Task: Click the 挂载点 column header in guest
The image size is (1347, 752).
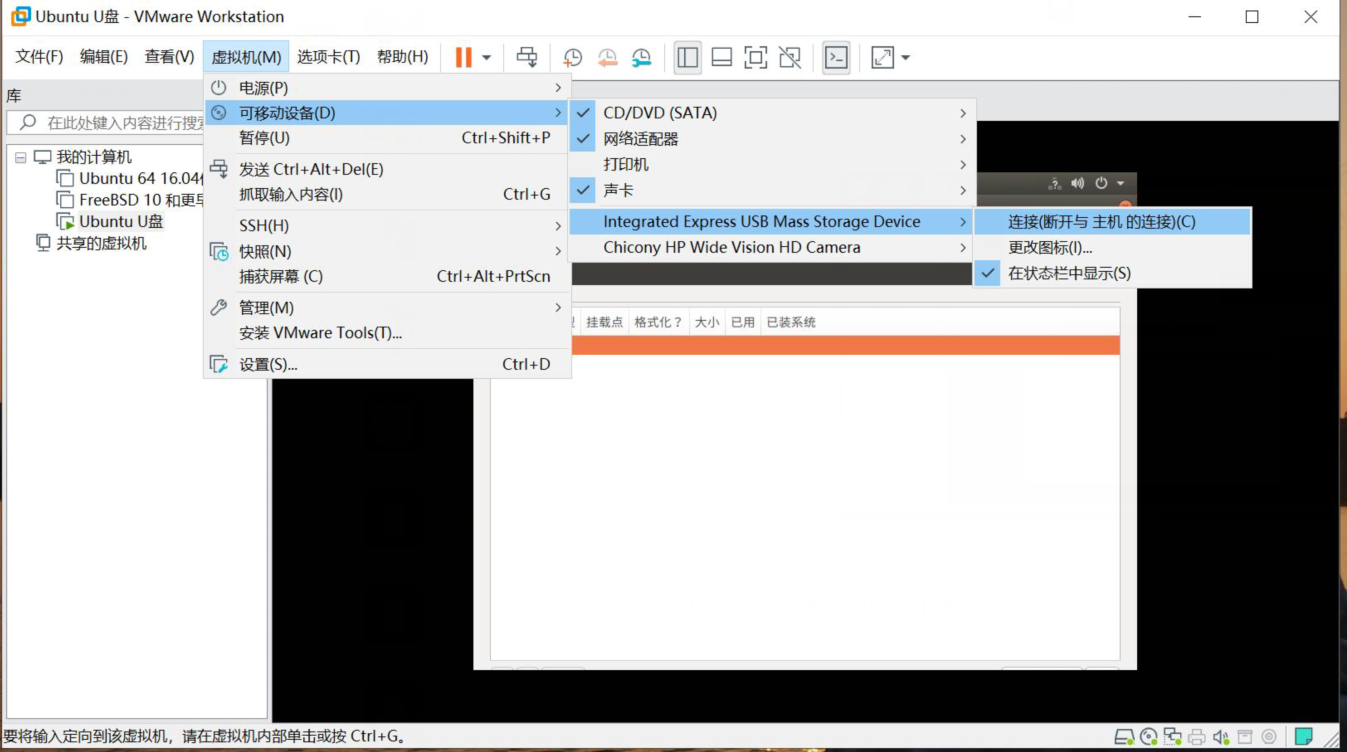Action: (x=604, y=322)
